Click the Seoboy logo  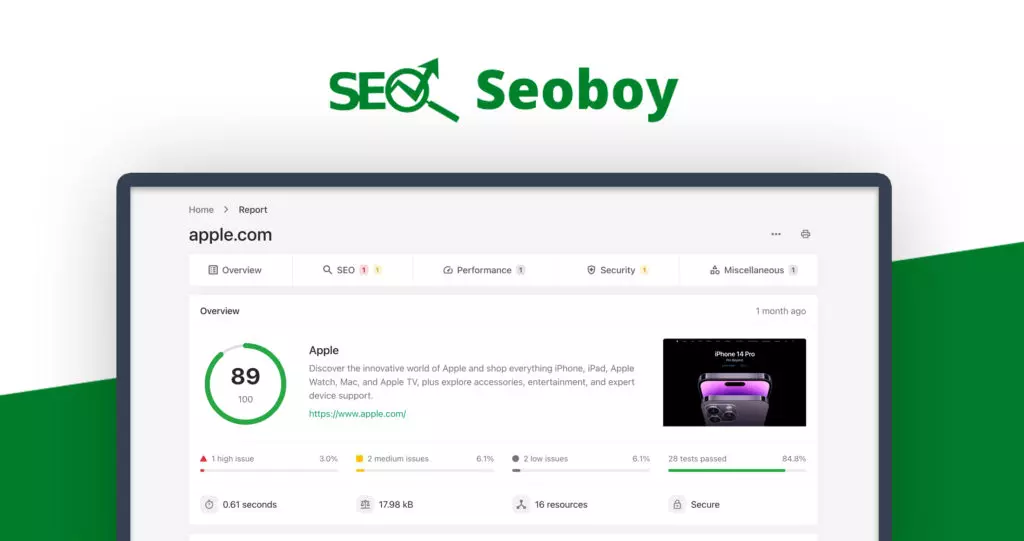click(503, 91)
